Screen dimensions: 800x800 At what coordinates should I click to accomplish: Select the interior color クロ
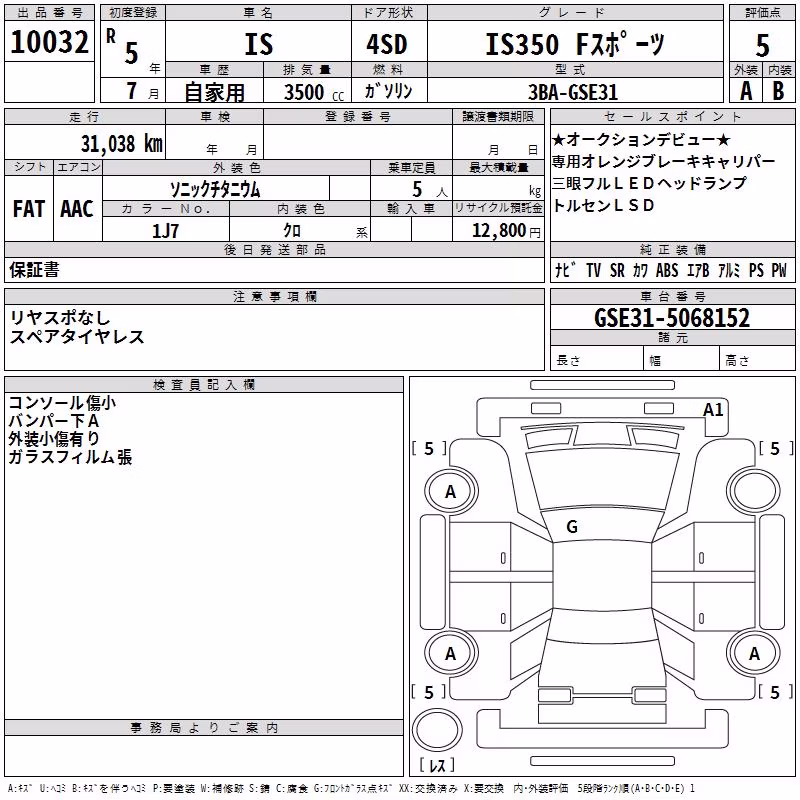coord(292,231)
